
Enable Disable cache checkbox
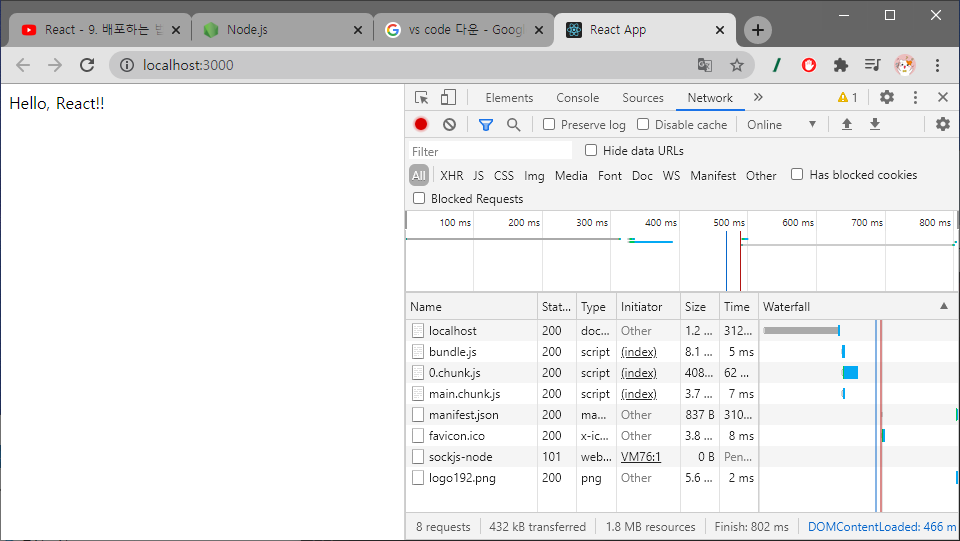coord(643,124)
